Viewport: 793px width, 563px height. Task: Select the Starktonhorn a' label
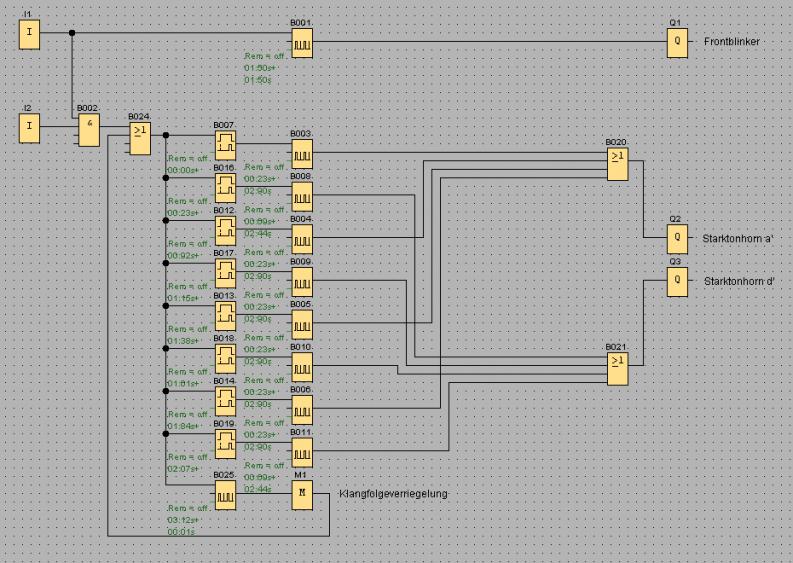click(740, 238)
